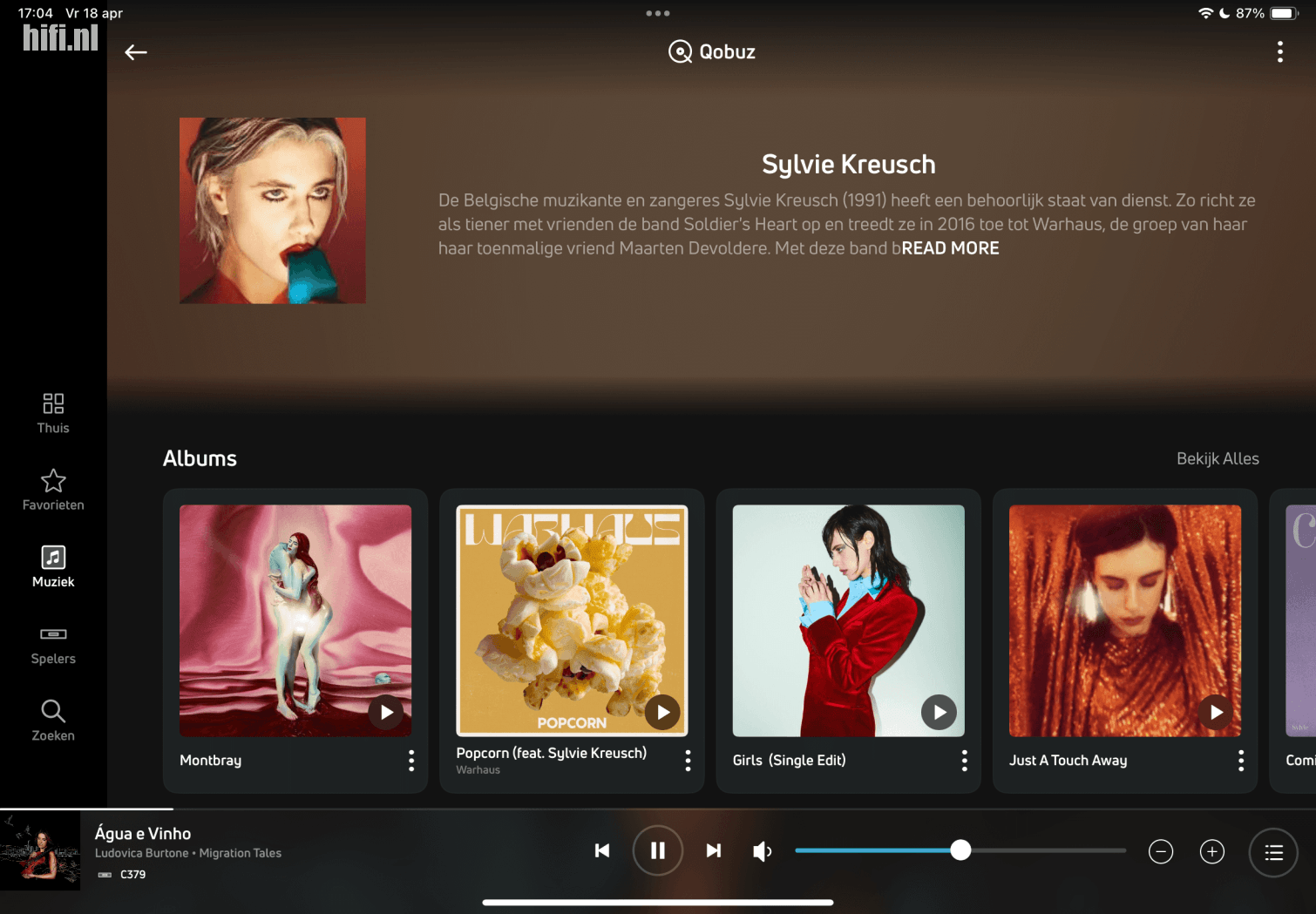Expand biography with READ MORE
This screenshot has width=1316, height=914.
pyautogui.click(x=950, y=248)
